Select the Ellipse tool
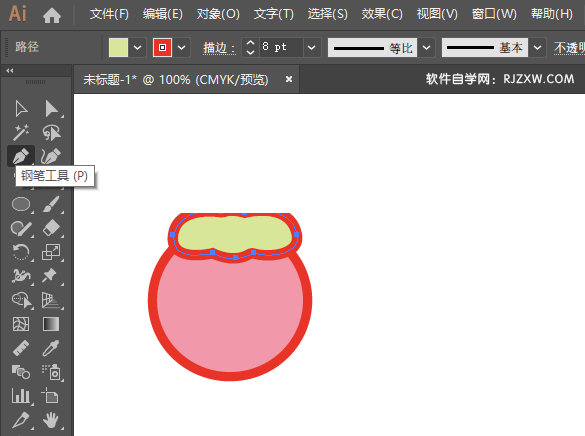Viewport: 585px width, 436px height. pyautogui.click(x=21, y=204)
